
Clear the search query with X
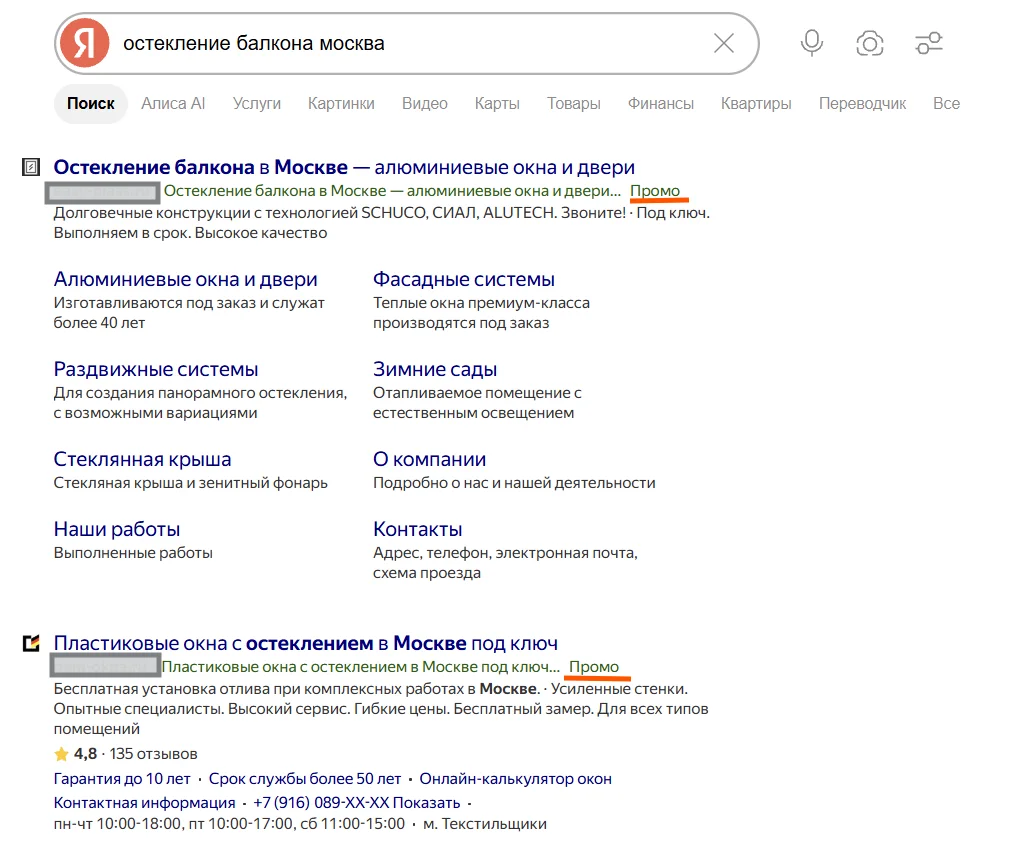pyautogui.click(x=724, y=43)
